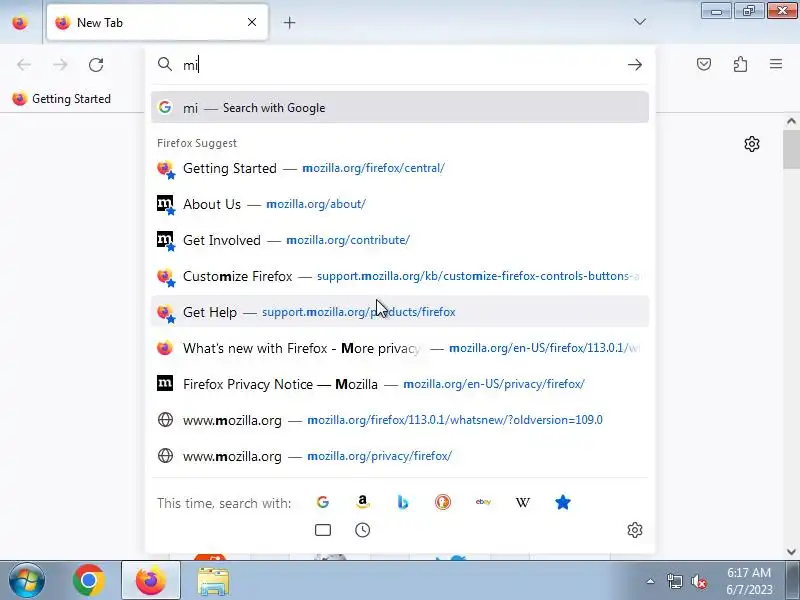Open a new tab with plus button
This screenshot has width=800, height=600.
point(289,22)
